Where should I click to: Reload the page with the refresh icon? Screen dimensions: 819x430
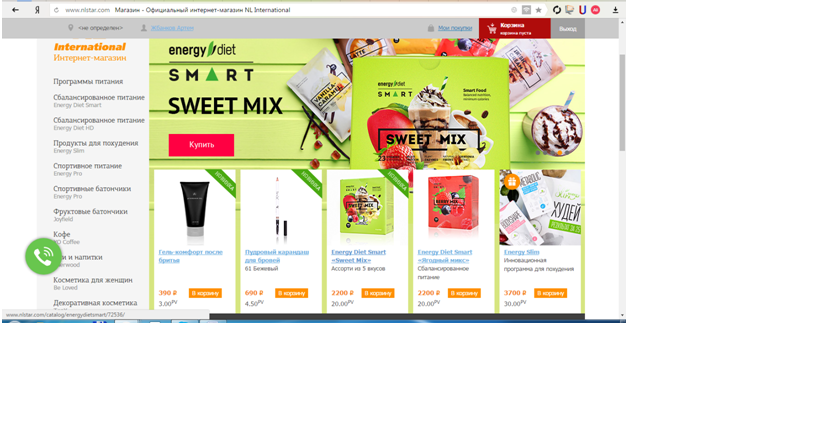tap(56, 10)
